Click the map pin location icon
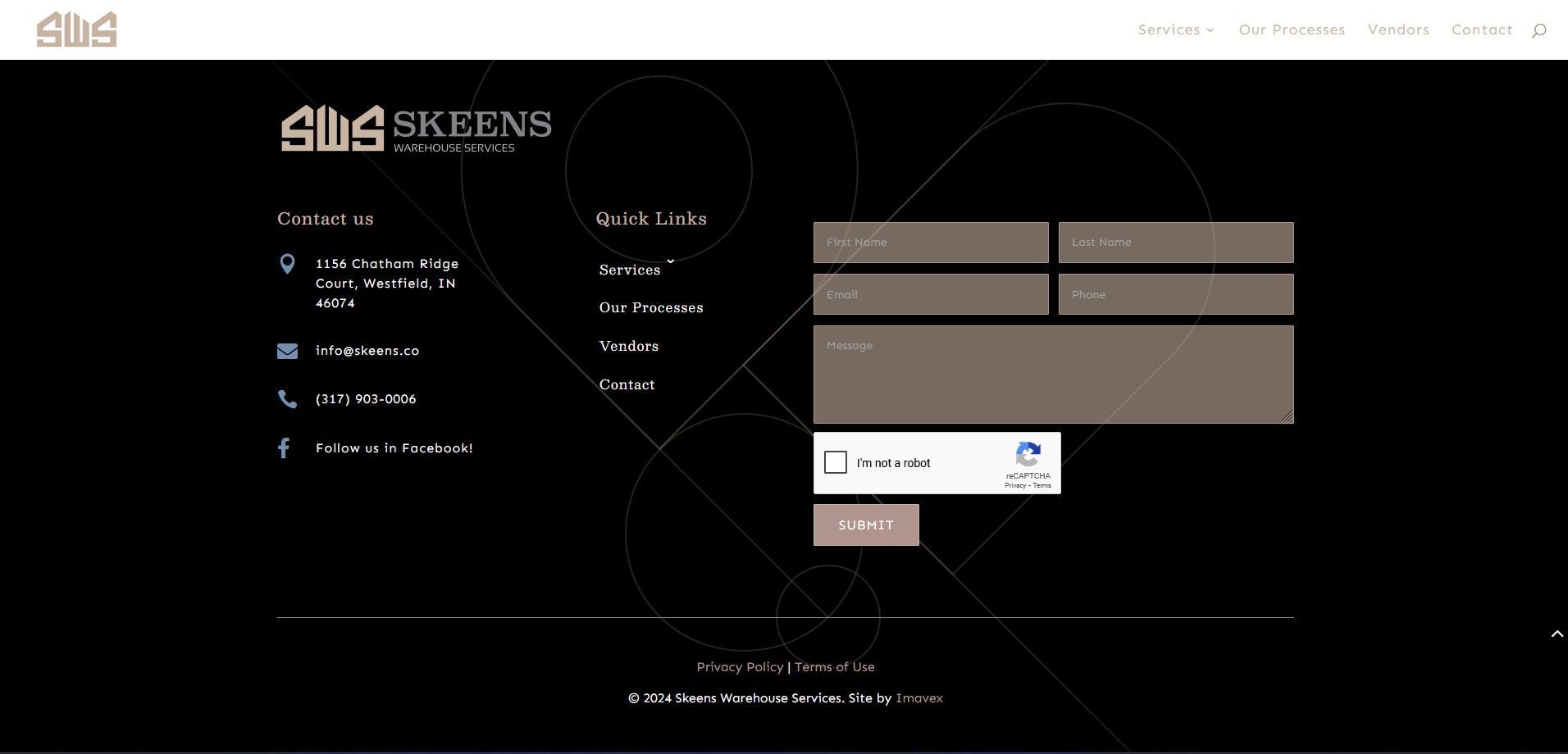Screen dimensions: 1568x754 287,264
